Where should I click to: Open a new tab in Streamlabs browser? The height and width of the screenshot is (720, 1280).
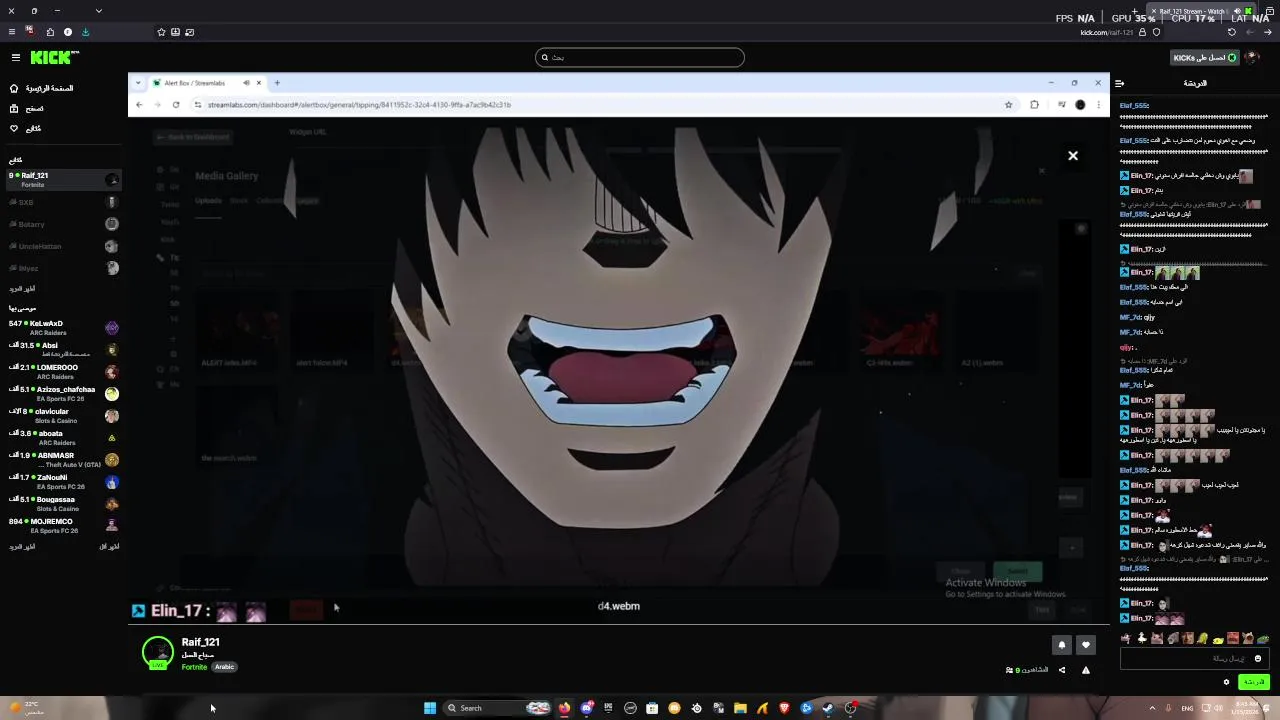pyautogui.click(x=277, y=83)
